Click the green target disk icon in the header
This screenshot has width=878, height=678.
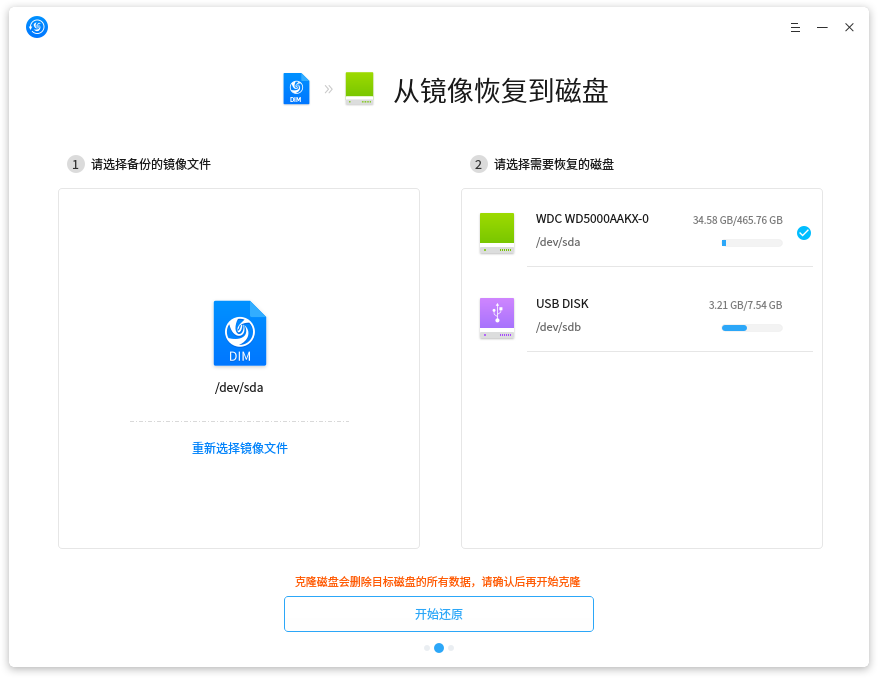click(x=358, y=89)
